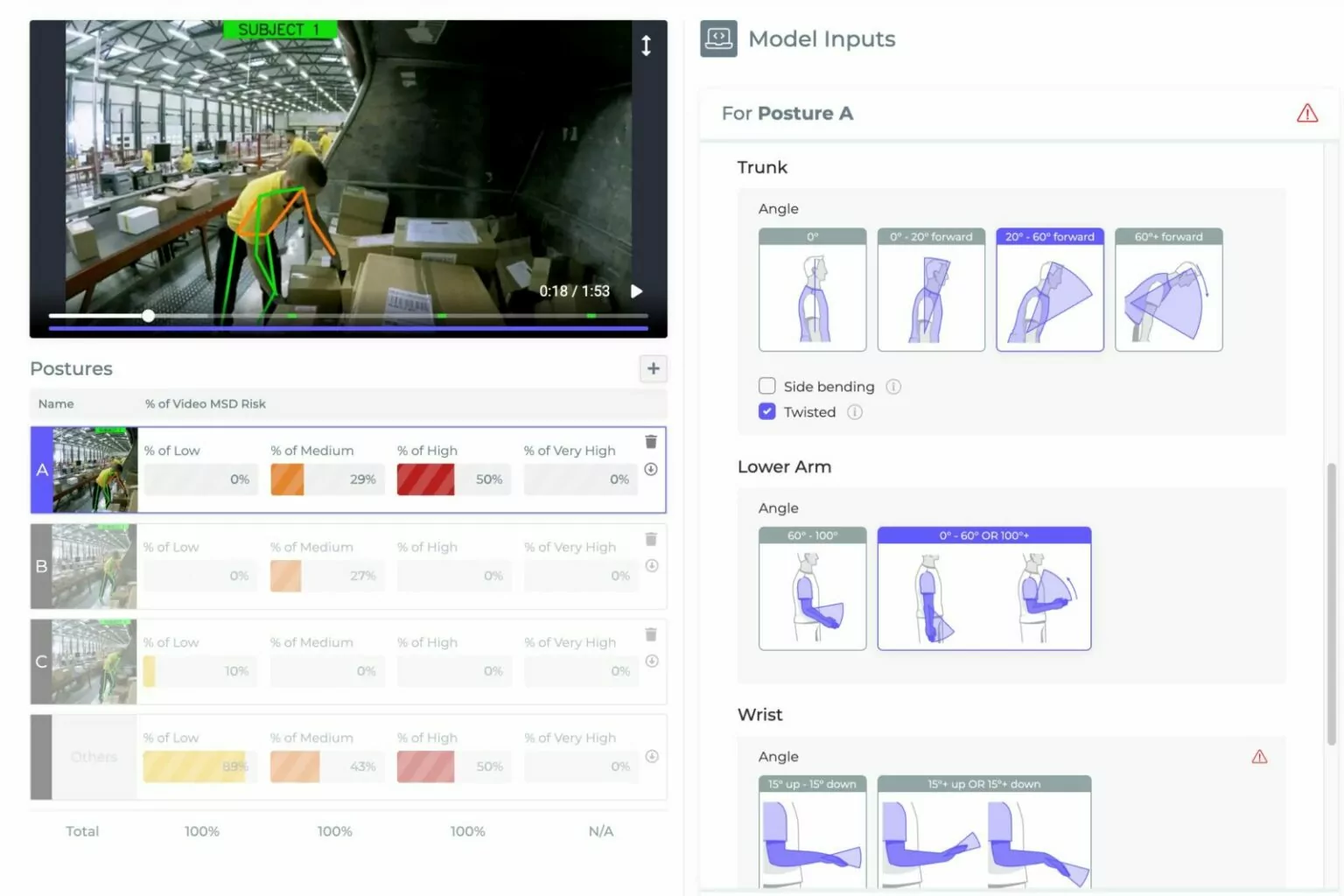Viewport: 1344px width, 896px height.
Task: Open info tooltip next to Side bending
Action: (x=893, y=387)
